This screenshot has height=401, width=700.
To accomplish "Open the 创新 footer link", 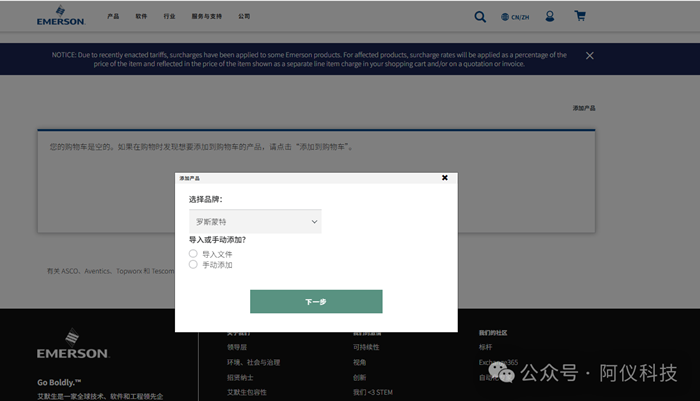I will [x=359, y=377].
